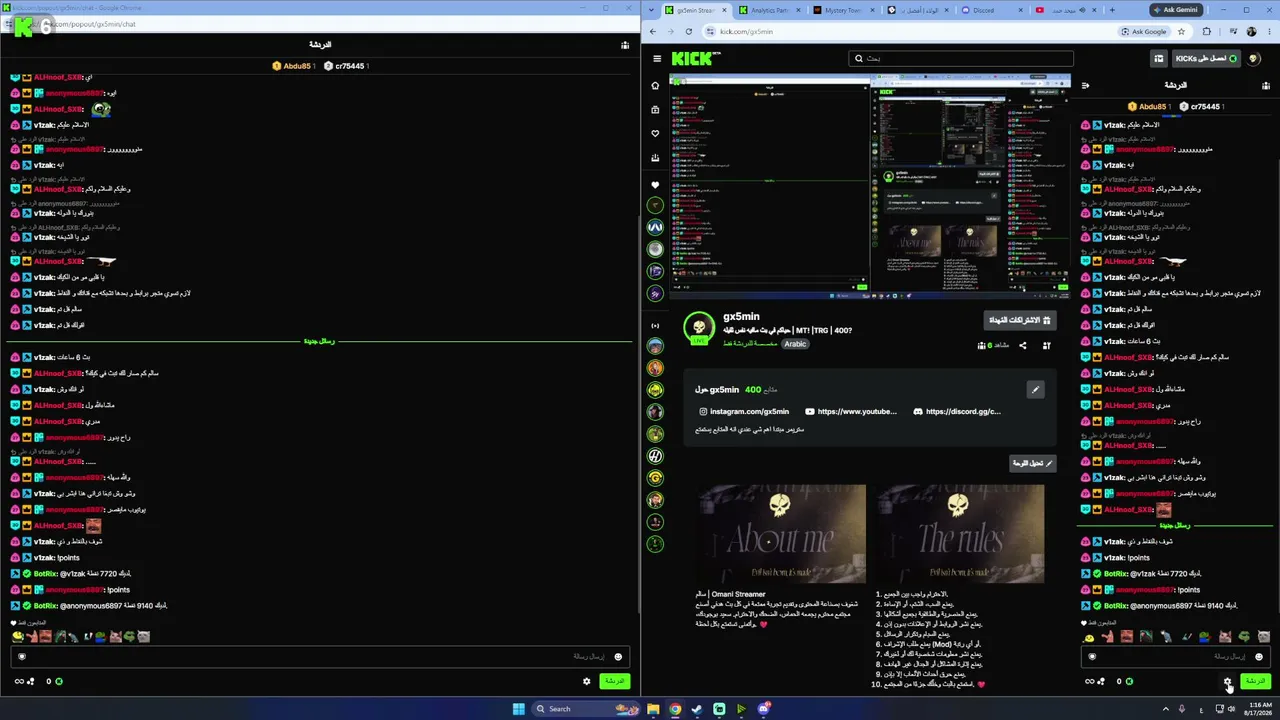Screen dimensions: 1280x720
Task: Click the search field on Kick
Action: 960,59
